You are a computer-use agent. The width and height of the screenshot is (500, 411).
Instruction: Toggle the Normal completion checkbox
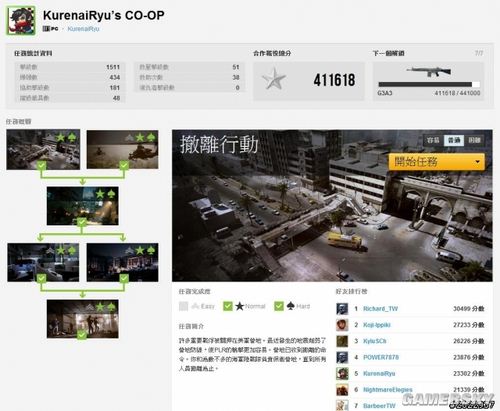pos(228,306)
